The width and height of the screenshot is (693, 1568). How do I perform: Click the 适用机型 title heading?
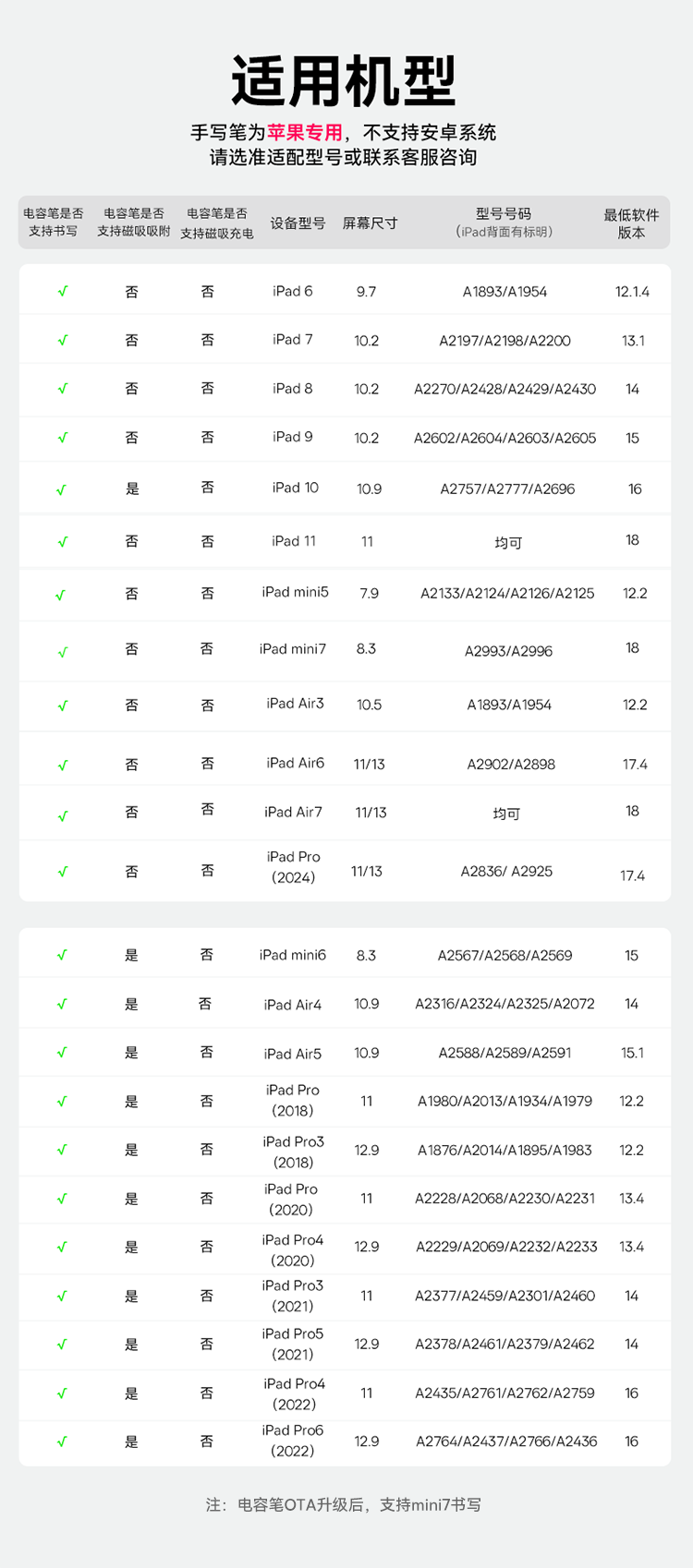pos(344,81)
